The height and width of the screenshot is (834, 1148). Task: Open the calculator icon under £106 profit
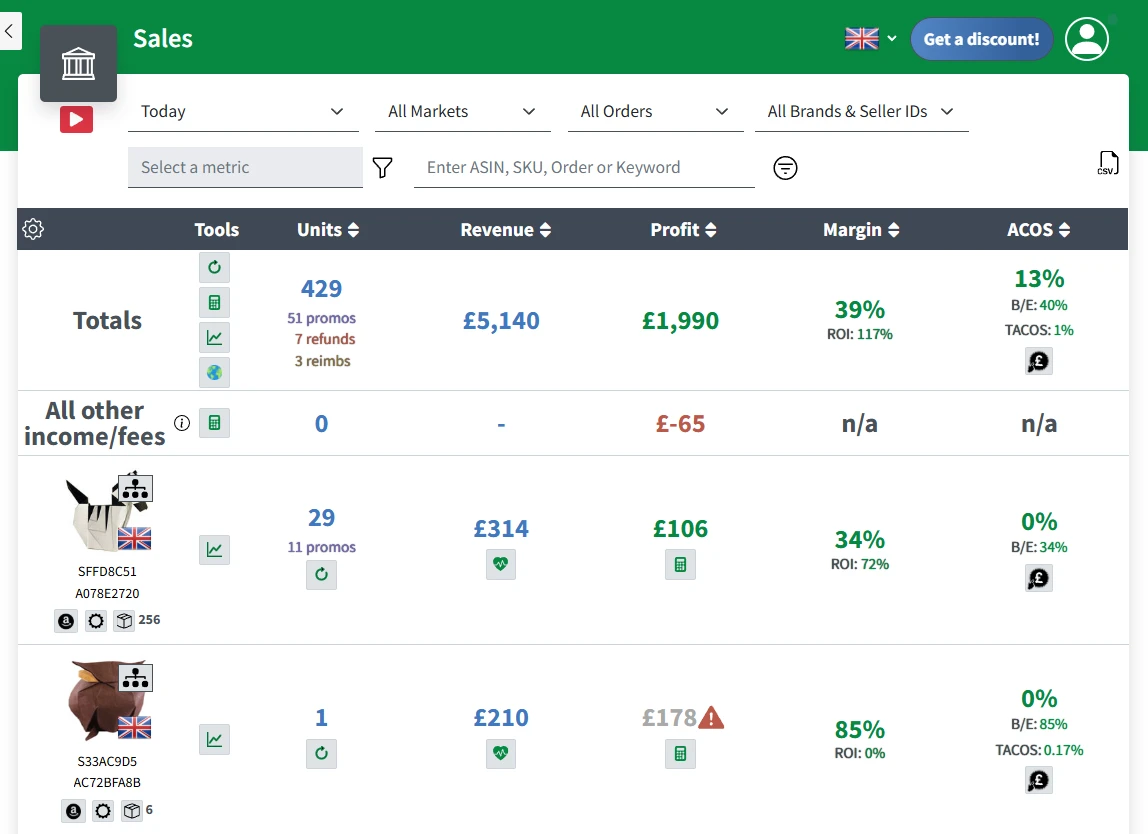680,565
